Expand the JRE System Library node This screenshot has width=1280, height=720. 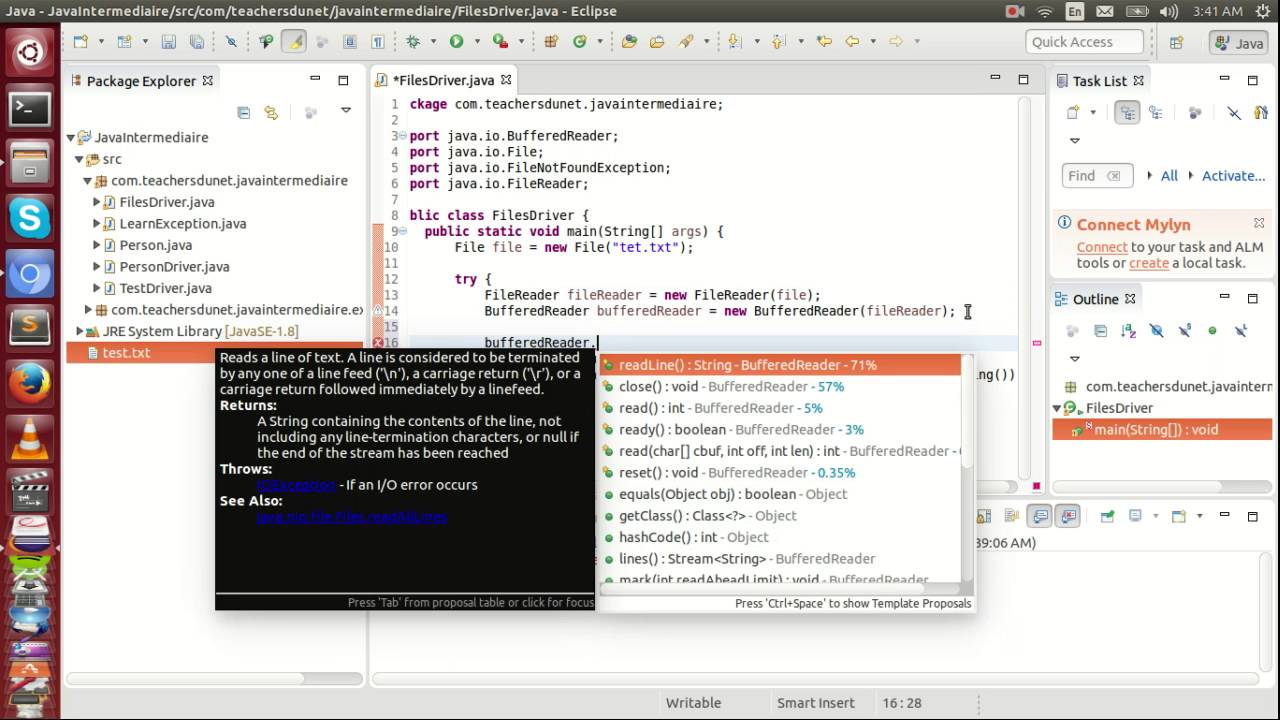pos(80,331)
